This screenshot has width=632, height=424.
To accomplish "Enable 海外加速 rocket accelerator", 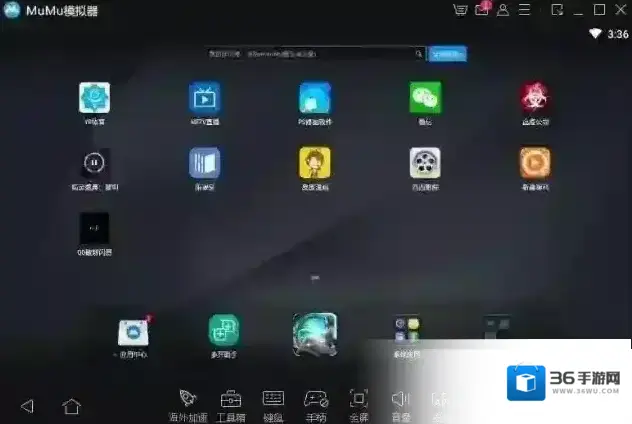I will [x=188, y=405].
